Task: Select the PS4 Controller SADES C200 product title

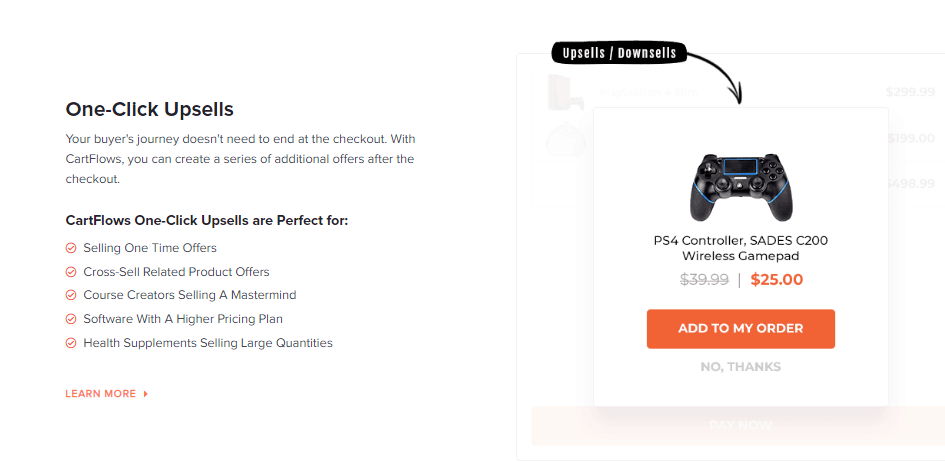Action: (740, 248)
